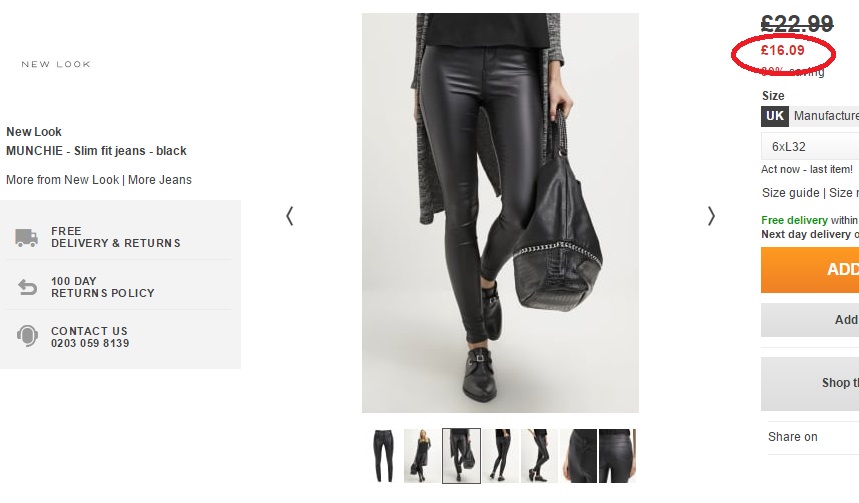The image size is (859, 503).
Task: Select the fourth product thumbnail
Action: tap(500, 456)
